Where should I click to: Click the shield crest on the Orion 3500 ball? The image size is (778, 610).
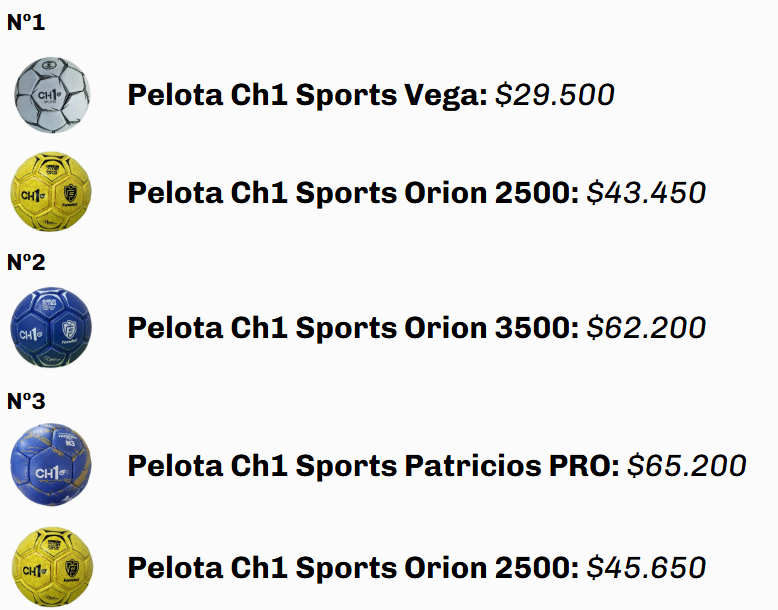(x=69, y=327)
